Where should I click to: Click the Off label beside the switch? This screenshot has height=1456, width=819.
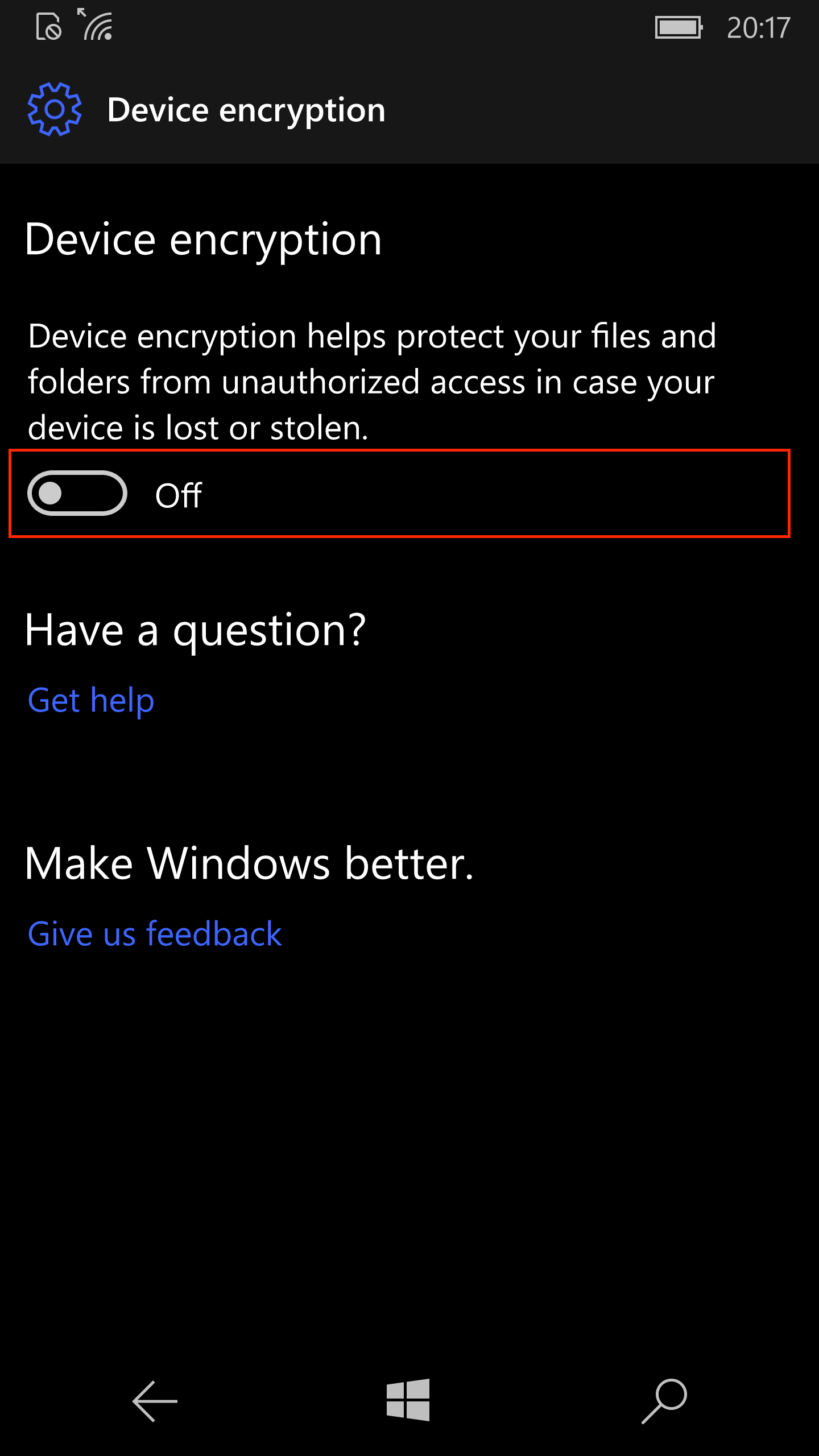(179, 495)
